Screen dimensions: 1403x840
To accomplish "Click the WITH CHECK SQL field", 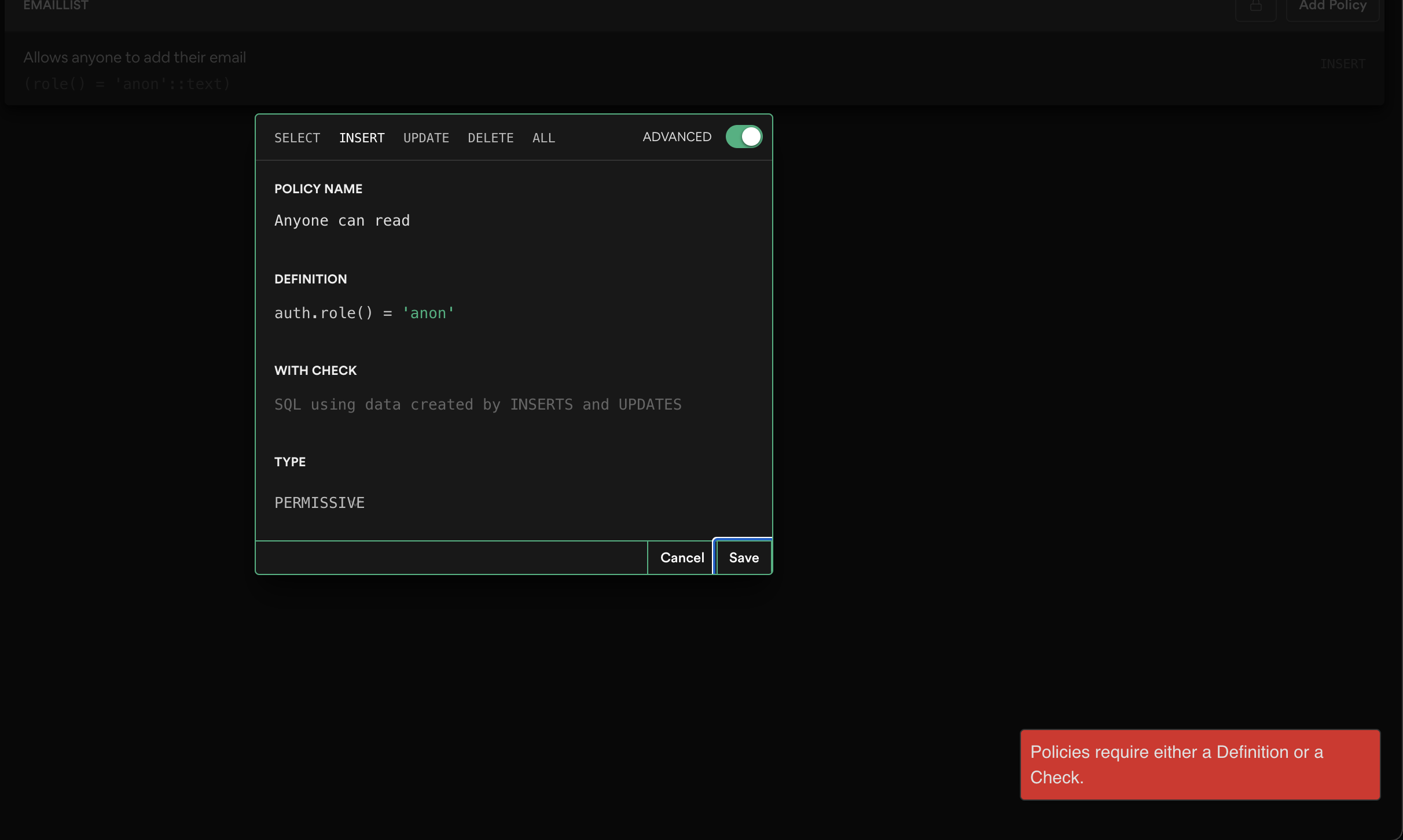I will [x=478, y=404].
